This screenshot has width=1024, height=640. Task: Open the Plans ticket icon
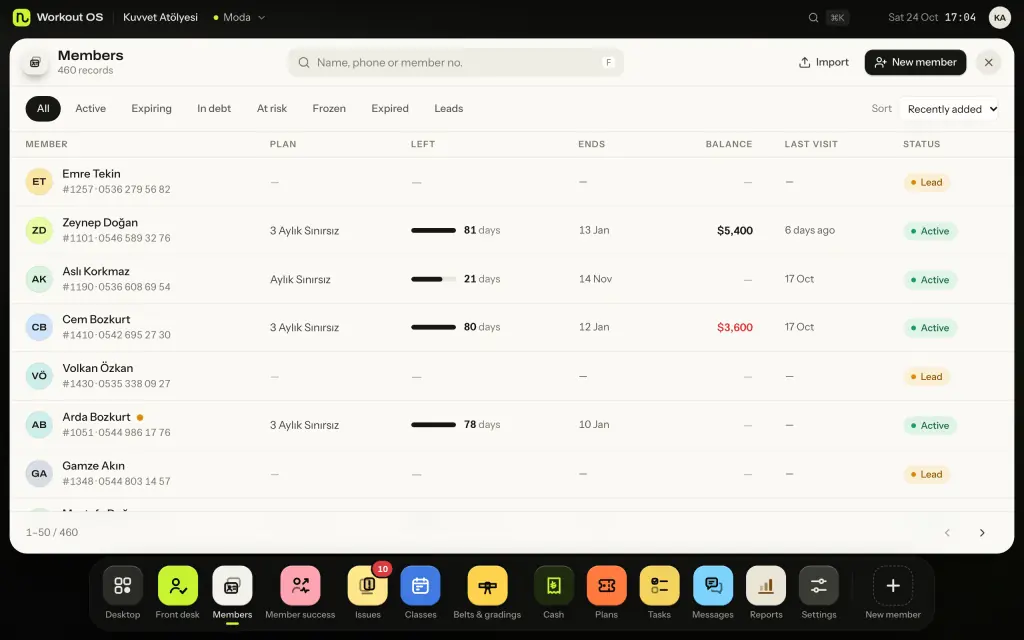[607, 585]
